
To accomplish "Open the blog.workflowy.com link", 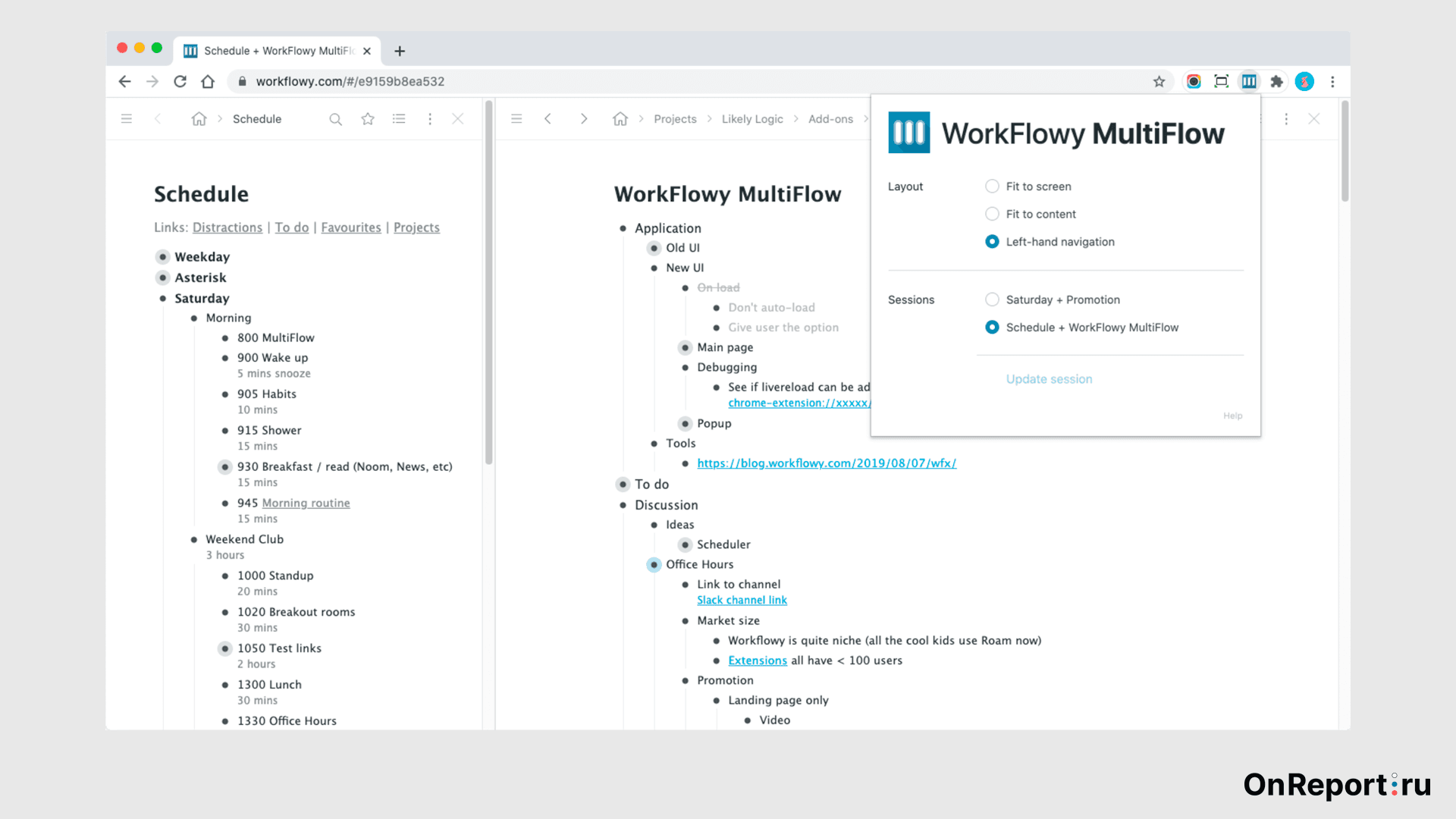I will coord(827,463).
